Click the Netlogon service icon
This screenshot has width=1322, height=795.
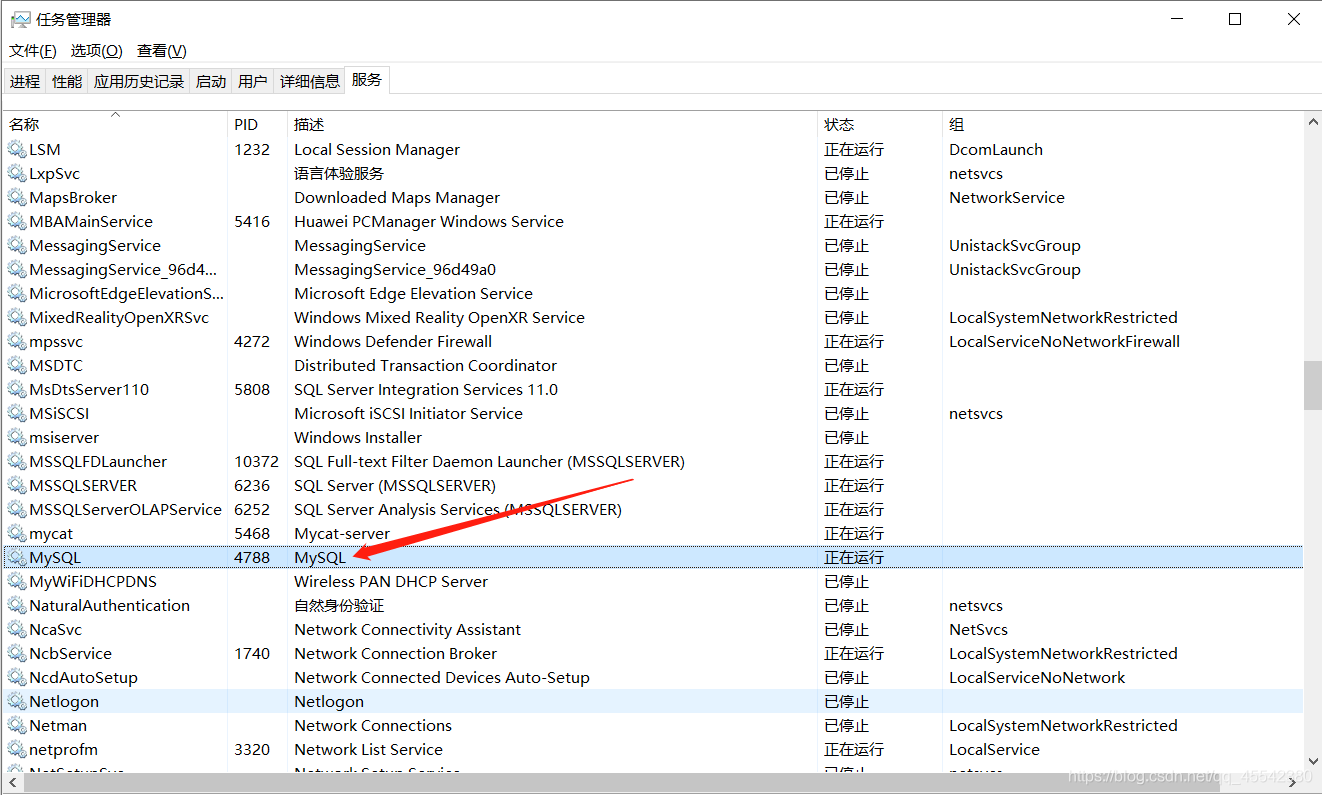tap(16, 701)
